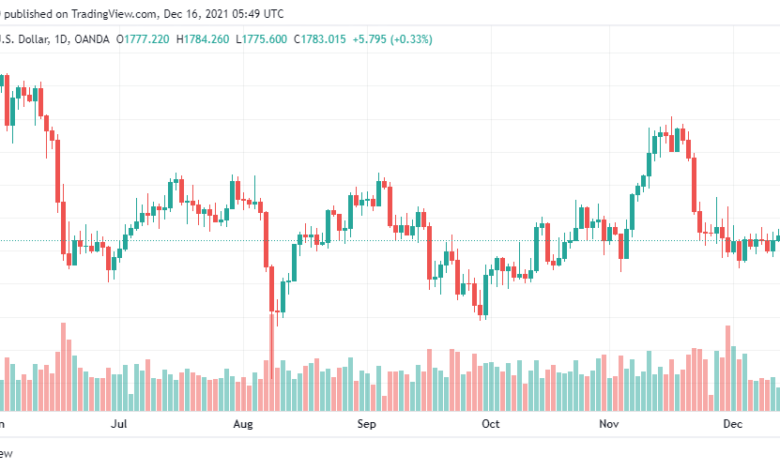Click the tallest red volume bar near December

coord(728,368)
